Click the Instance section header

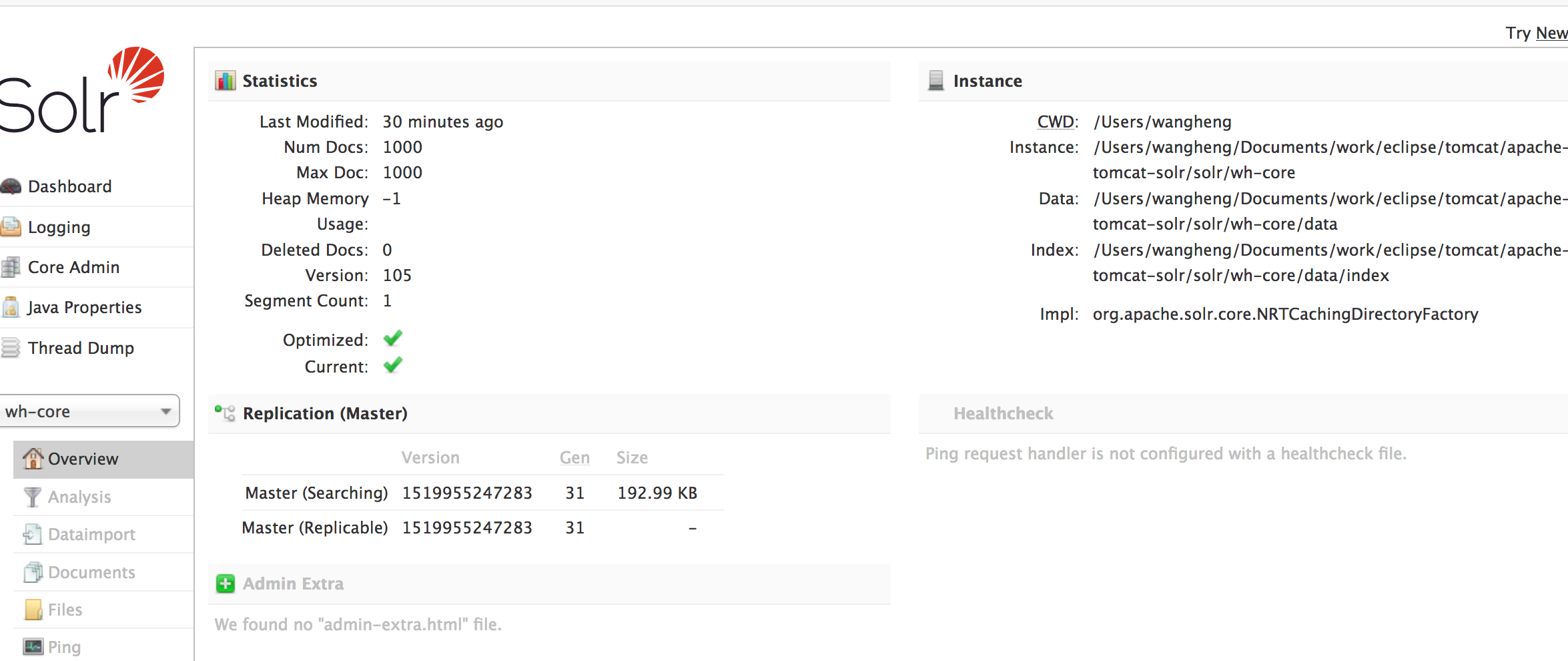(1243, 81)
